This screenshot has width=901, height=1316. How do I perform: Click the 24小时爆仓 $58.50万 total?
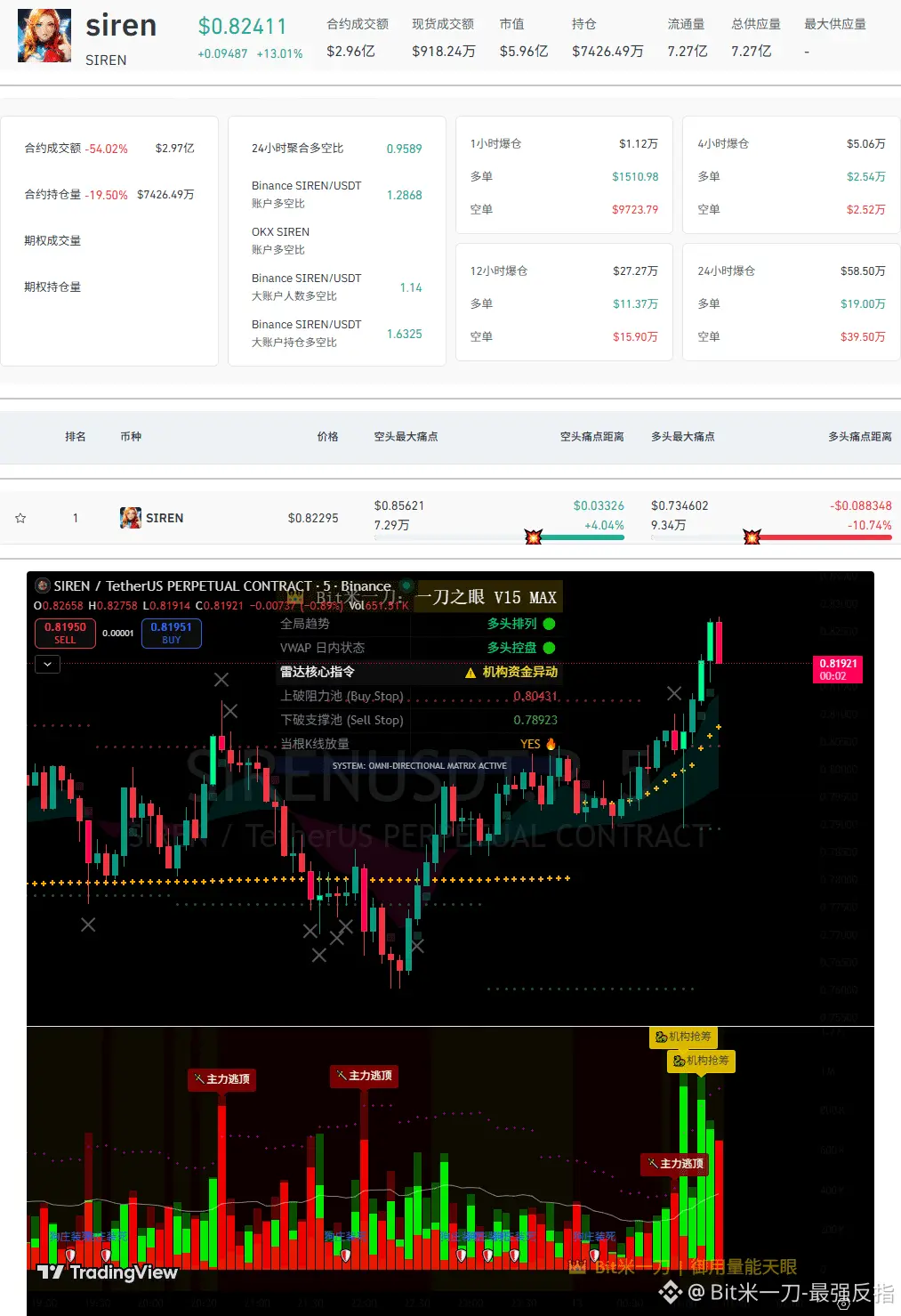point(863,270)
